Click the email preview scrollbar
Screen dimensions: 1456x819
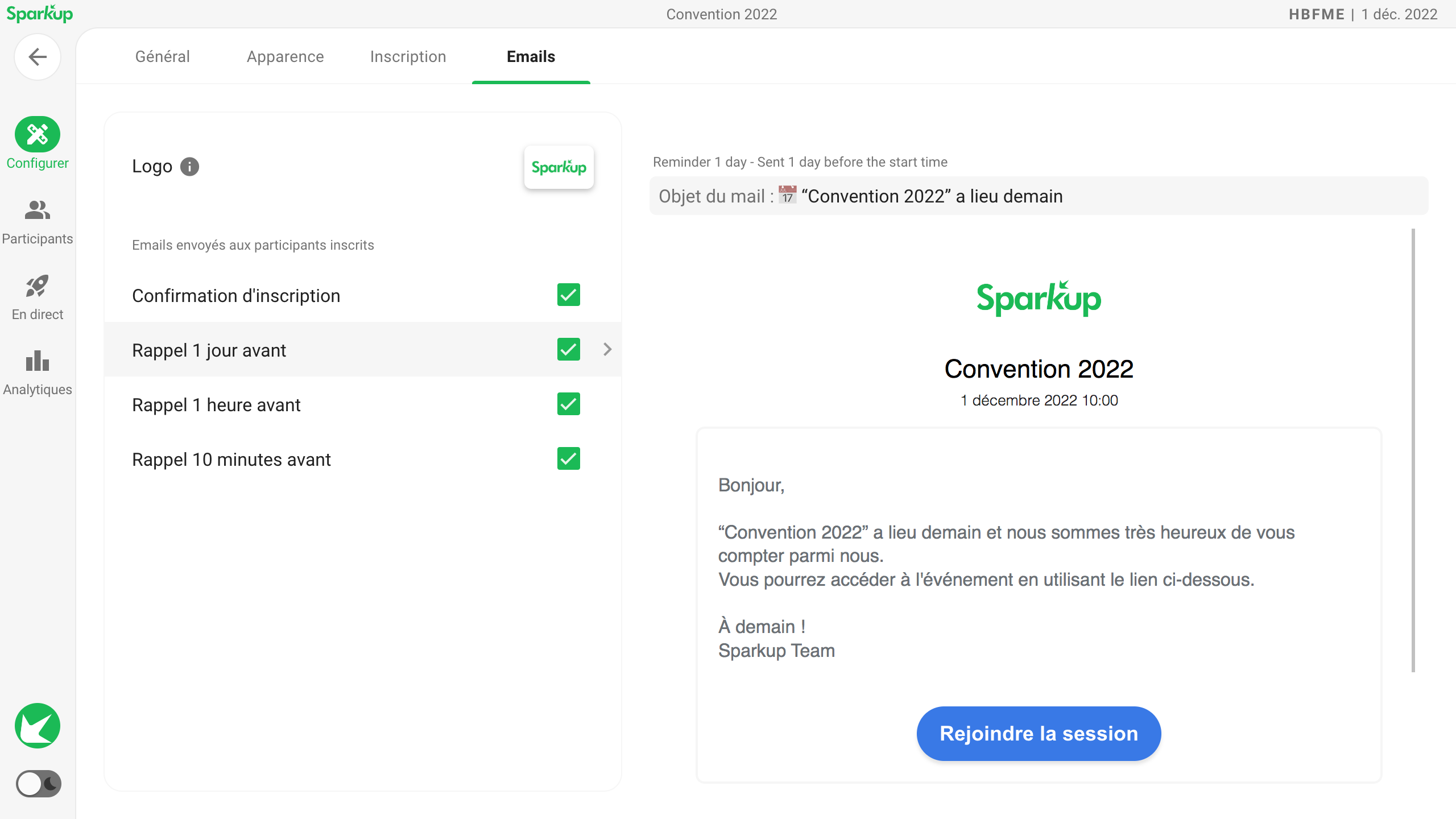click(1413, 449)
